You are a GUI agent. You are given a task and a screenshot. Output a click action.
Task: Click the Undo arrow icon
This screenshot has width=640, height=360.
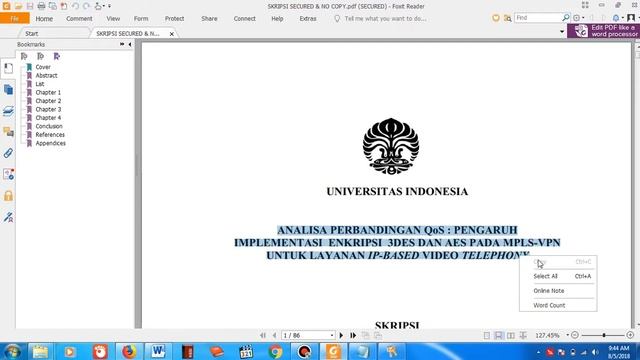pyautogui.click(x=75, y=6)
